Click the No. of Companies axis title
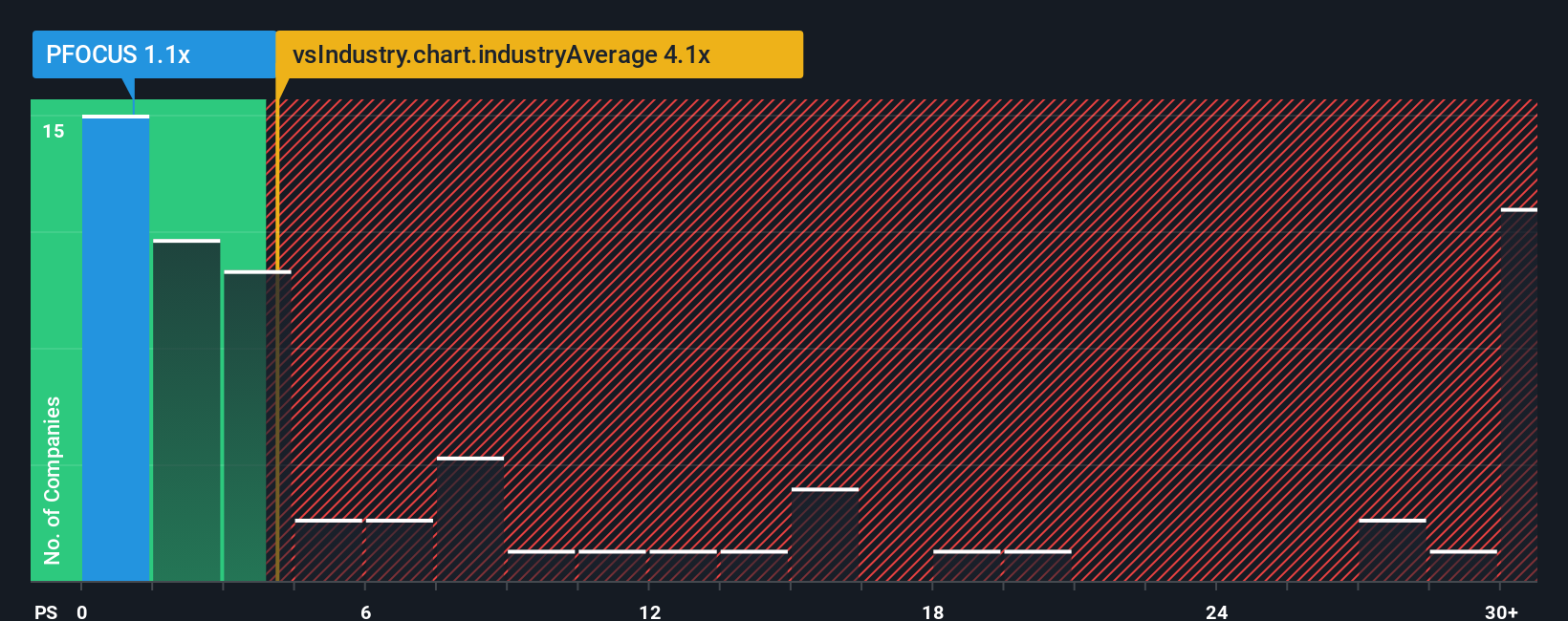Viewport: 1568px width, 621px height. (53, 480)
